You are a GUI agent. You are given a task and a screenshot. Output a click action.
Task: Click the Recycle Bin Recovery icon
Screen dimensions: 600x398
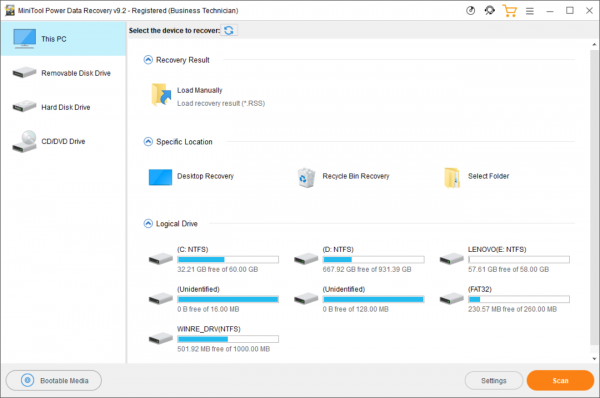click(x=306, y=178)
